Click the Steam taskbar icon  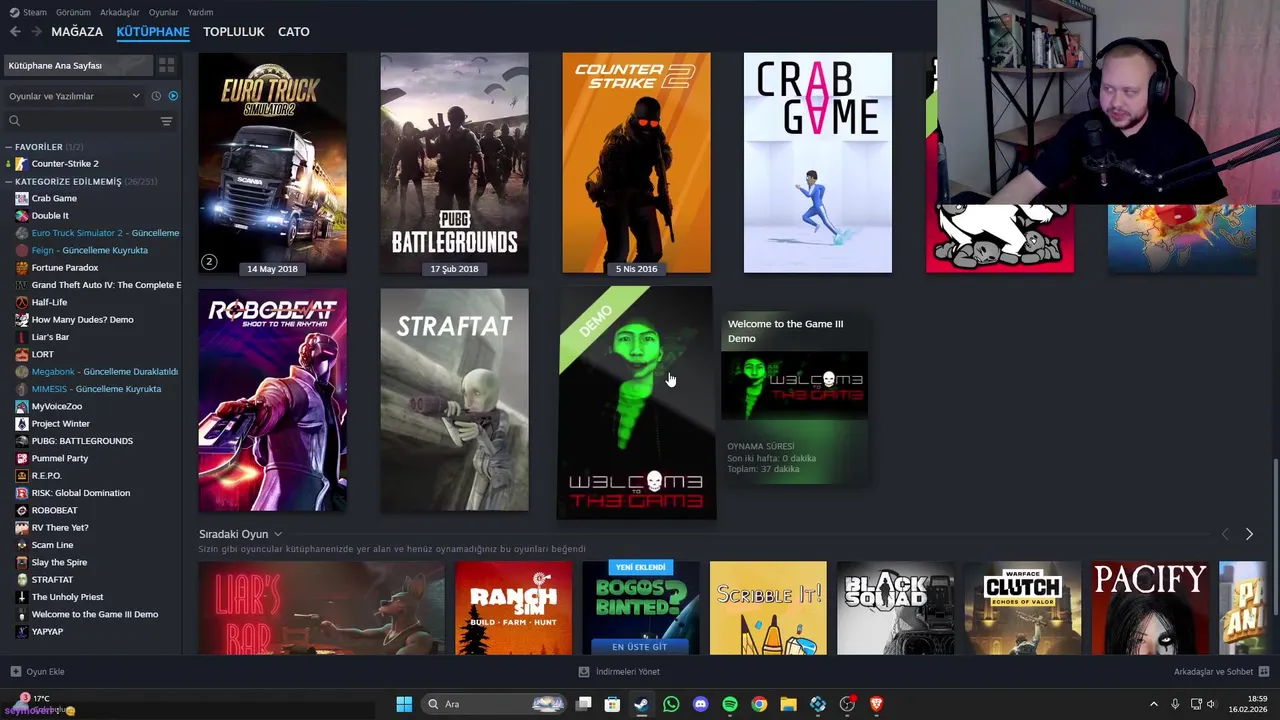(641, 704)
